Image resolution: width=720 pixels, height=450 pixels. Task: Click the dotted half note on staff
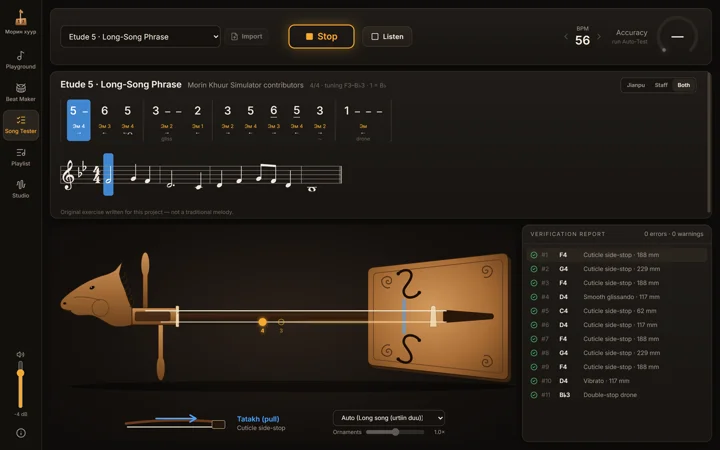point(171,180)
